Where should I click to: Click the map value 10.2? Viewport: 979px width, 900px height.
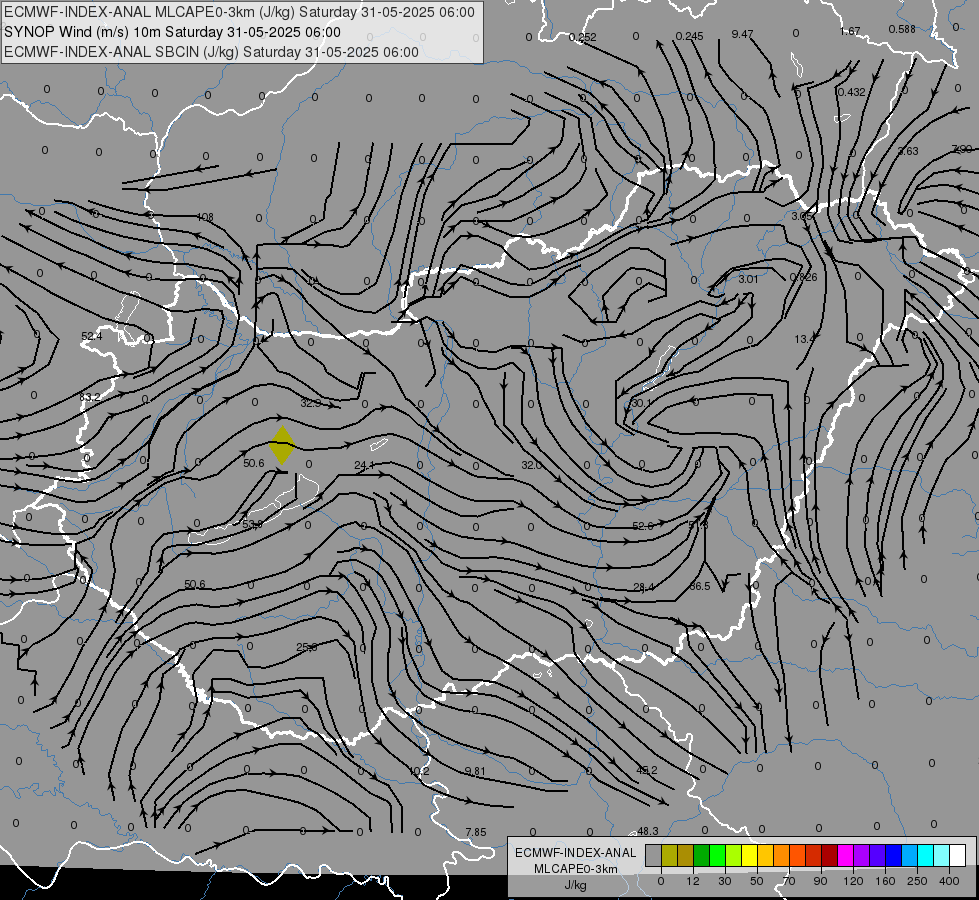point(419,771)
